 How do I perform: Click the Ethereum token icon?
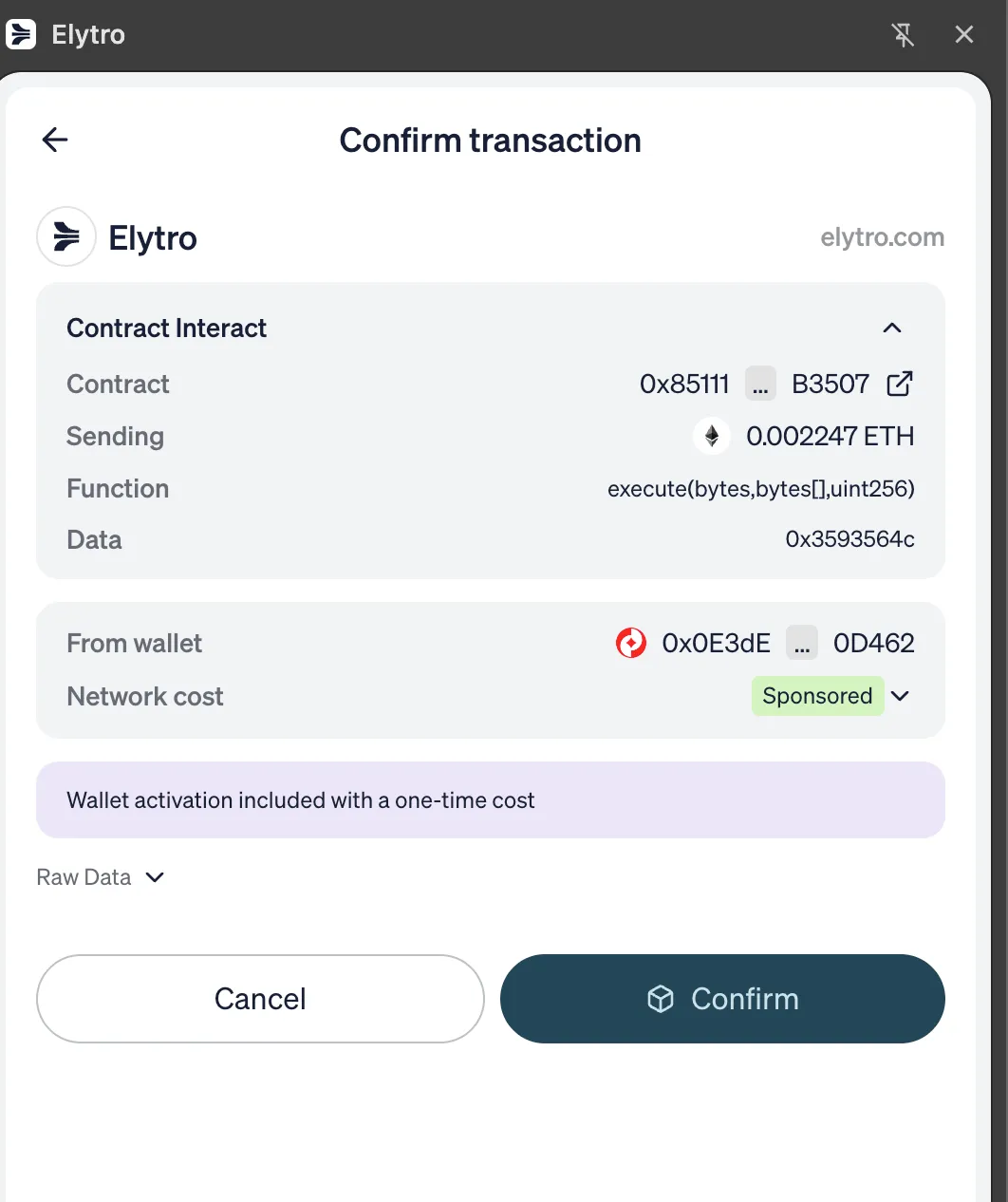(712, 436)
